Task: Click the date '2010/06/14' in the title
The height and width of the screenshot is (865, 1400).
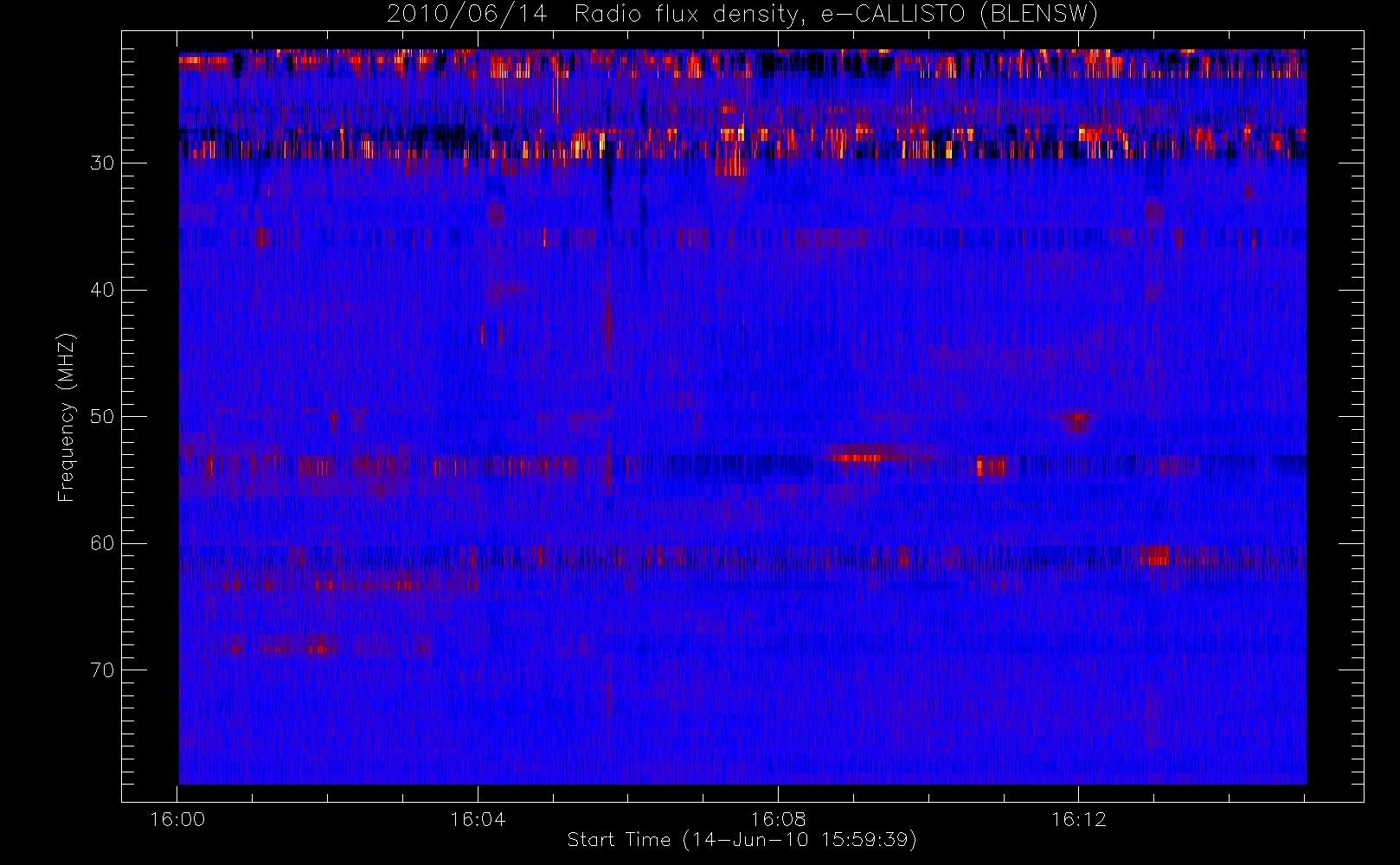Action: pos(466,15)
